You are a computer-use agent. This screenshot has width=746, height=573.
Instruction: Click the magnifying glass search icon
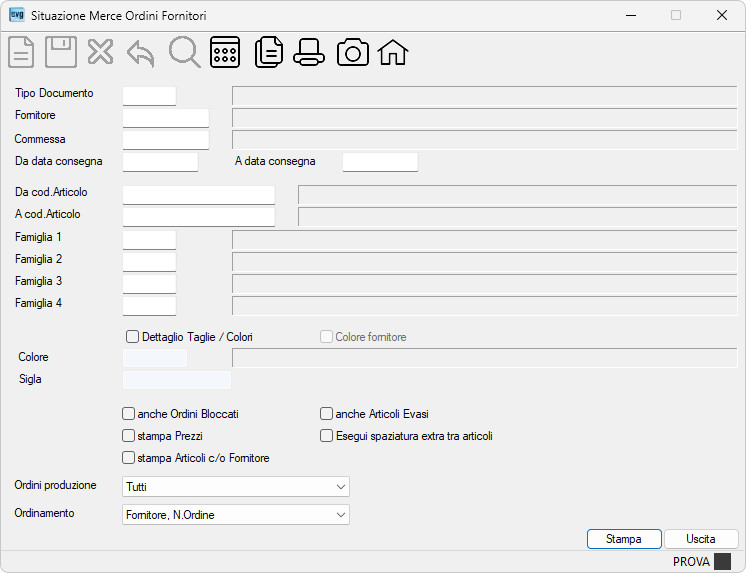pyautogui.click(x=185, y=52)
